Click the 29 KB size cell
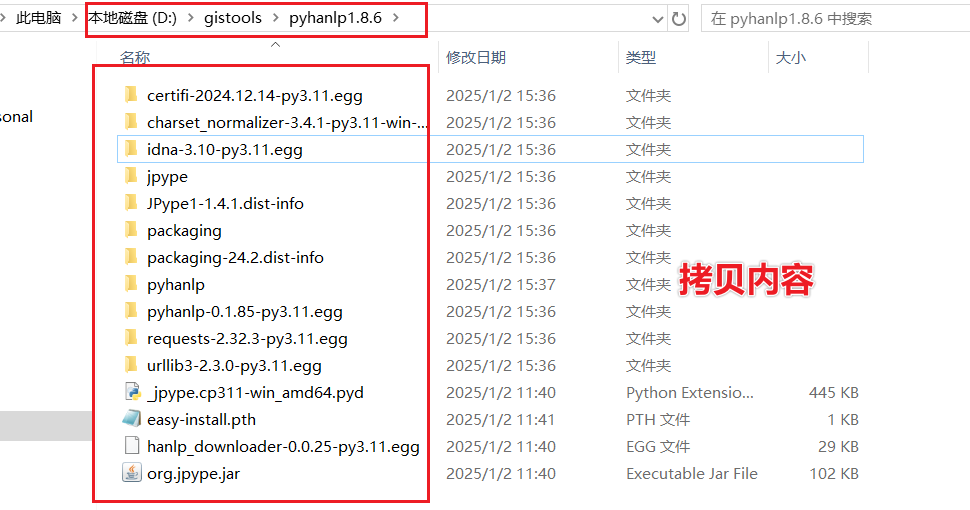This screenshot has width=970, height=510. pos(838,446)
